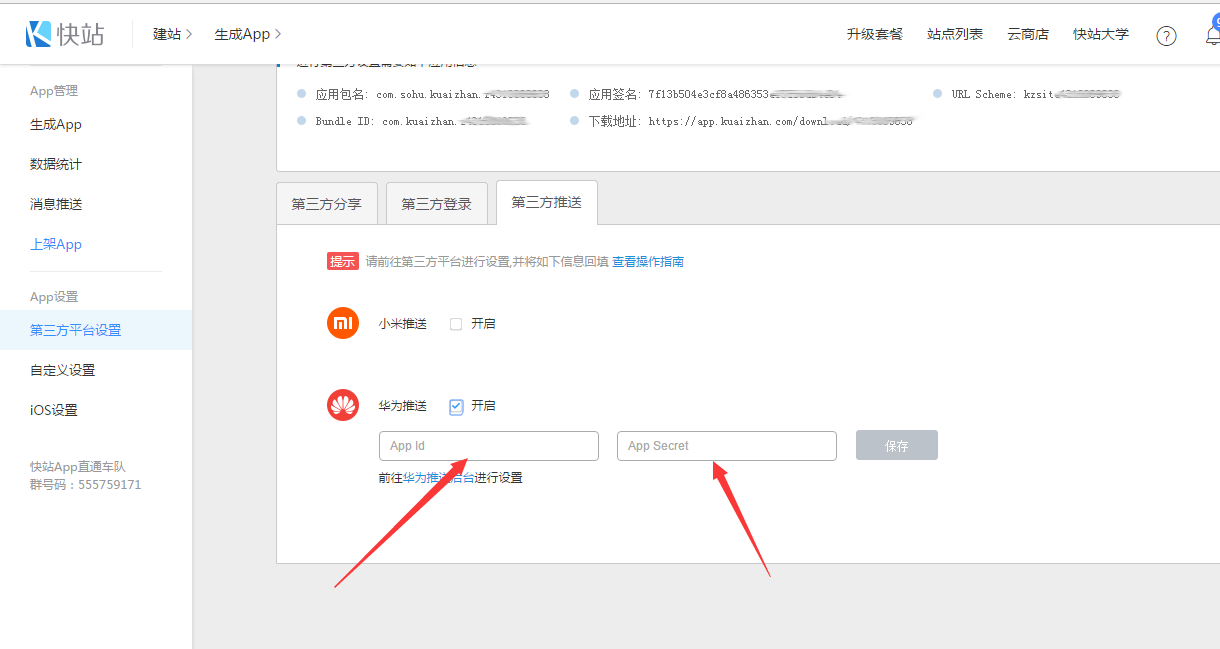Enable the 小米推送 checkbox
This screenshot has width=1220, height=649.
456,324
